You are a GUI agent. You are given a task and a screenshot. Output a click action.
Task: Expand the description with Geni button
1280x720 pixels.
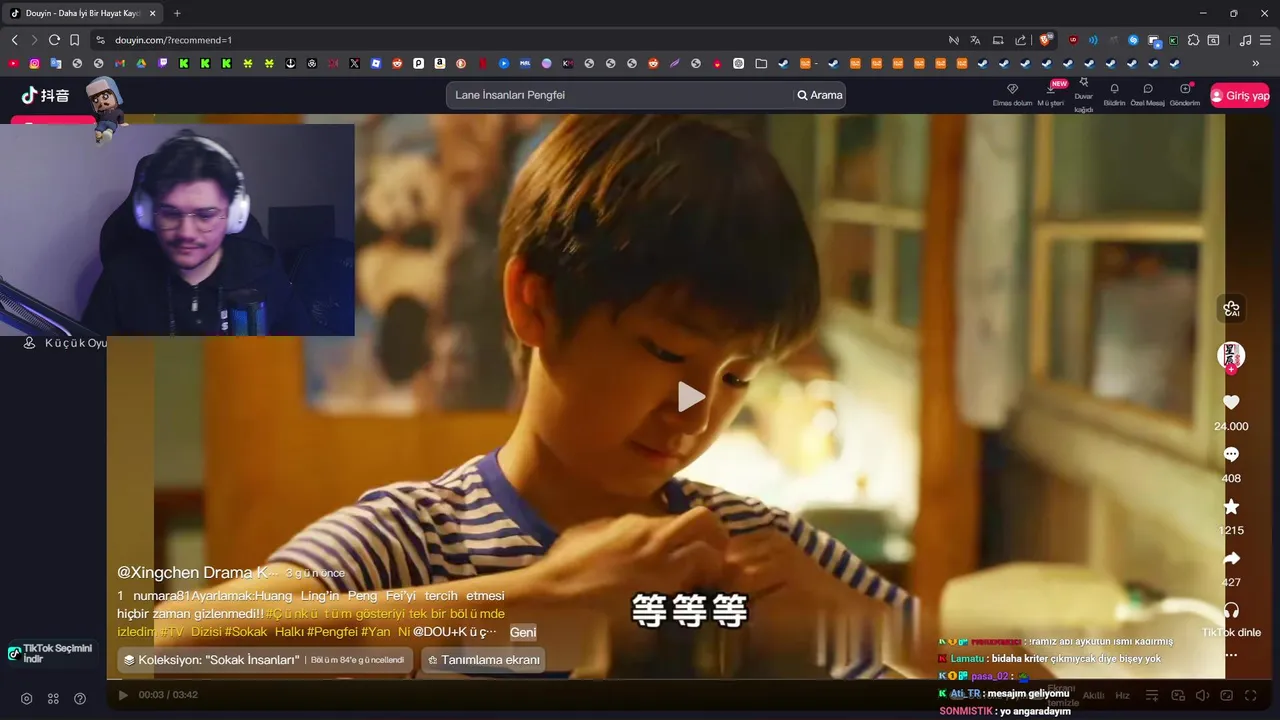(523, 632)
